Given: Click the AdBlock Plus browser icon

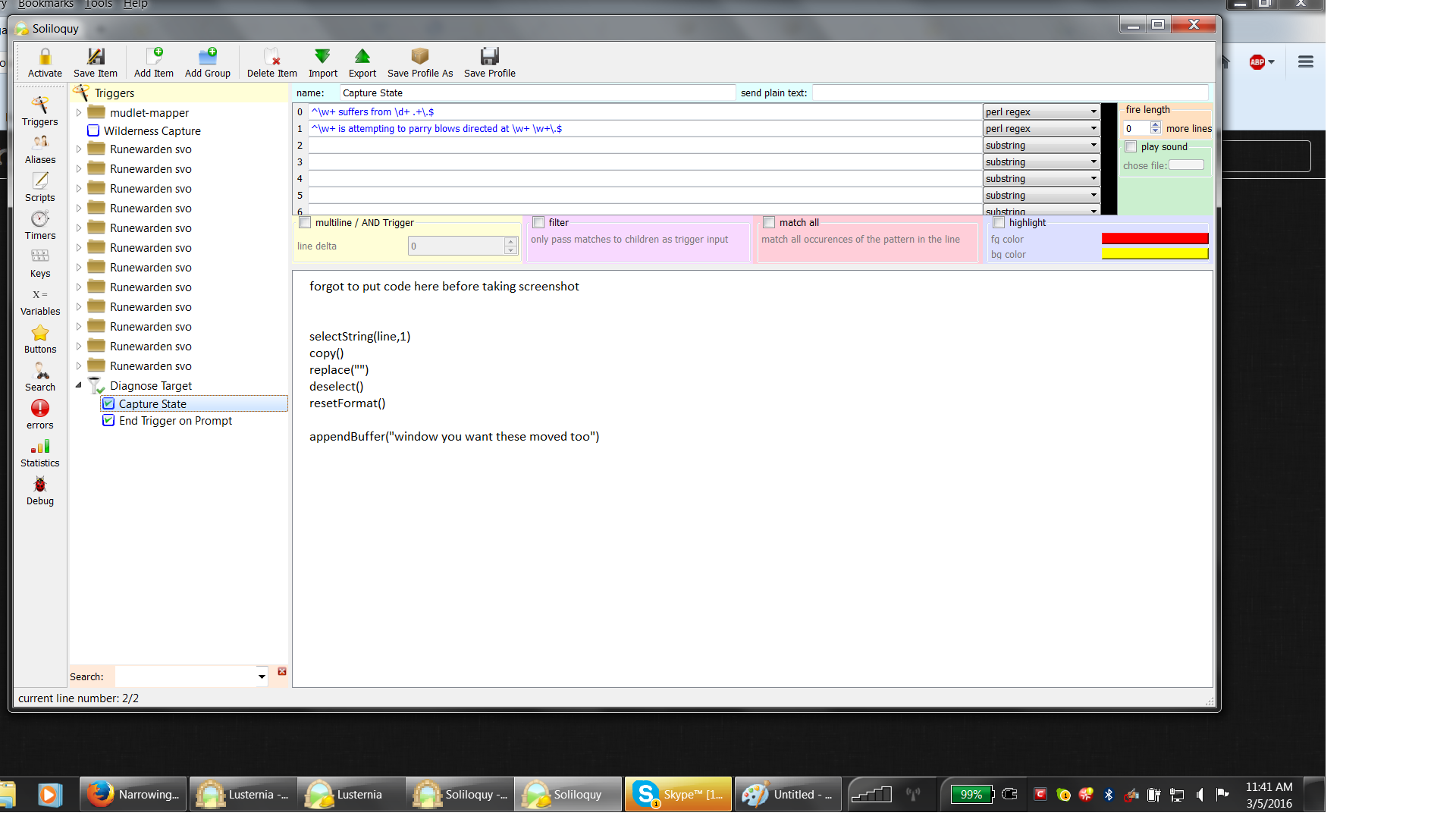Looking at the screenshot, I should pyautogui.click(x=1257, y=62).
